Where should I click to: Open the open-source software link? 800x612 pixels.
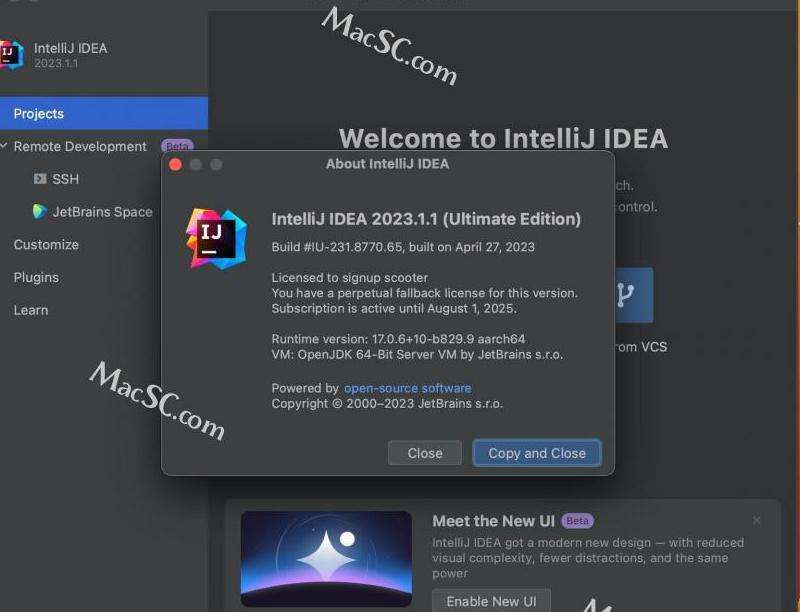click(x=407, y=388)
